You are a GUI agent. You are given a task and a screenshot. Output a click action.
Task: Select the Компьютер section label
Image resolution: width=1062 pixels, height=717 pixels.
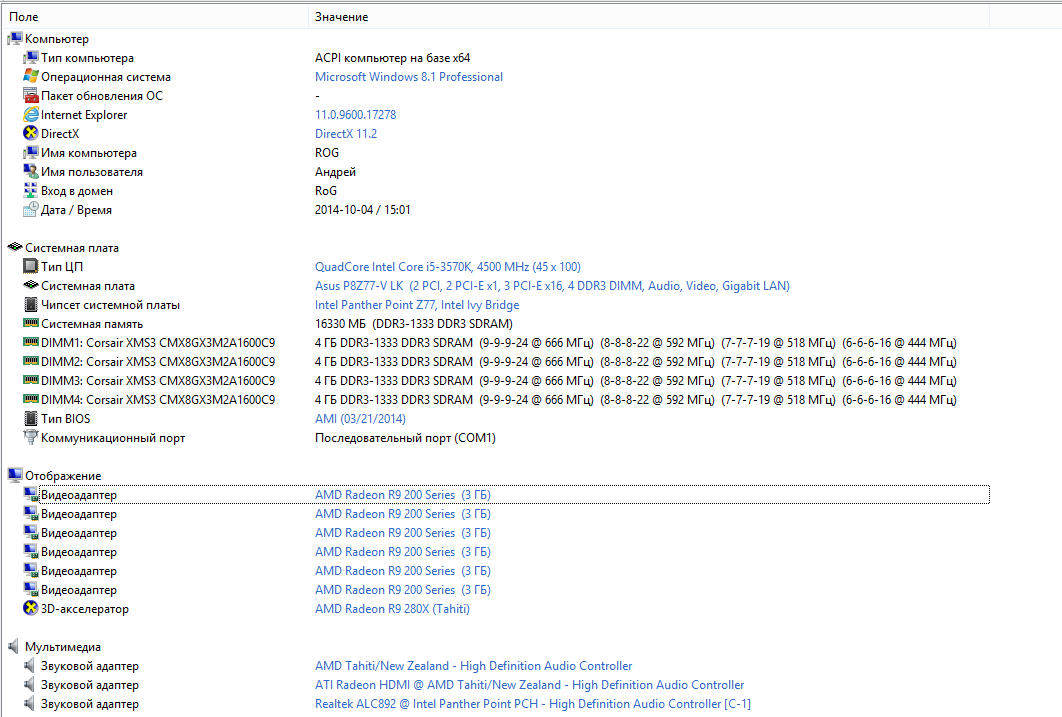[x=57, y=39]
